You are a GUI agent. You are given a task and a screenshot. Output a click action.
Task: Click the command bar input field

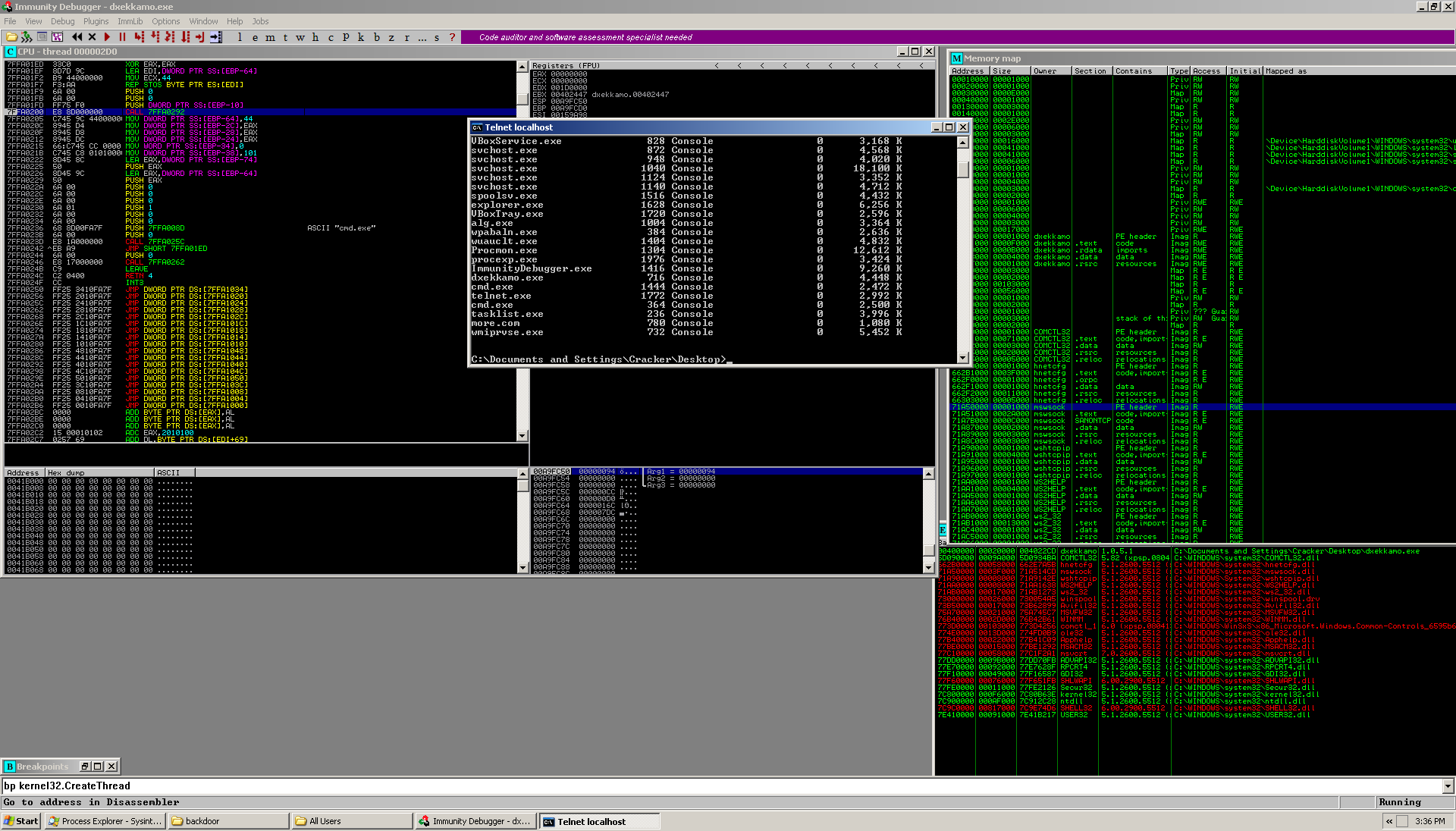[x=720, y=786]
